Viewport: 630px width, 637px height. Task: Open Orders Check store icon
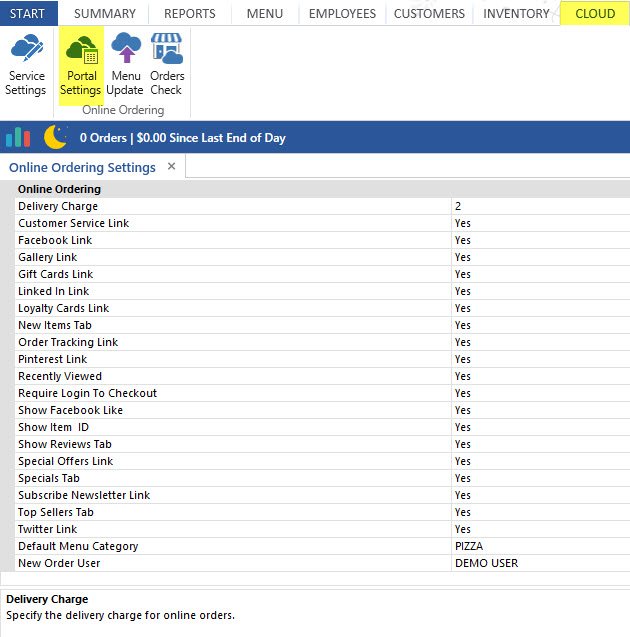pyautogui.click(x=167, y=50)
